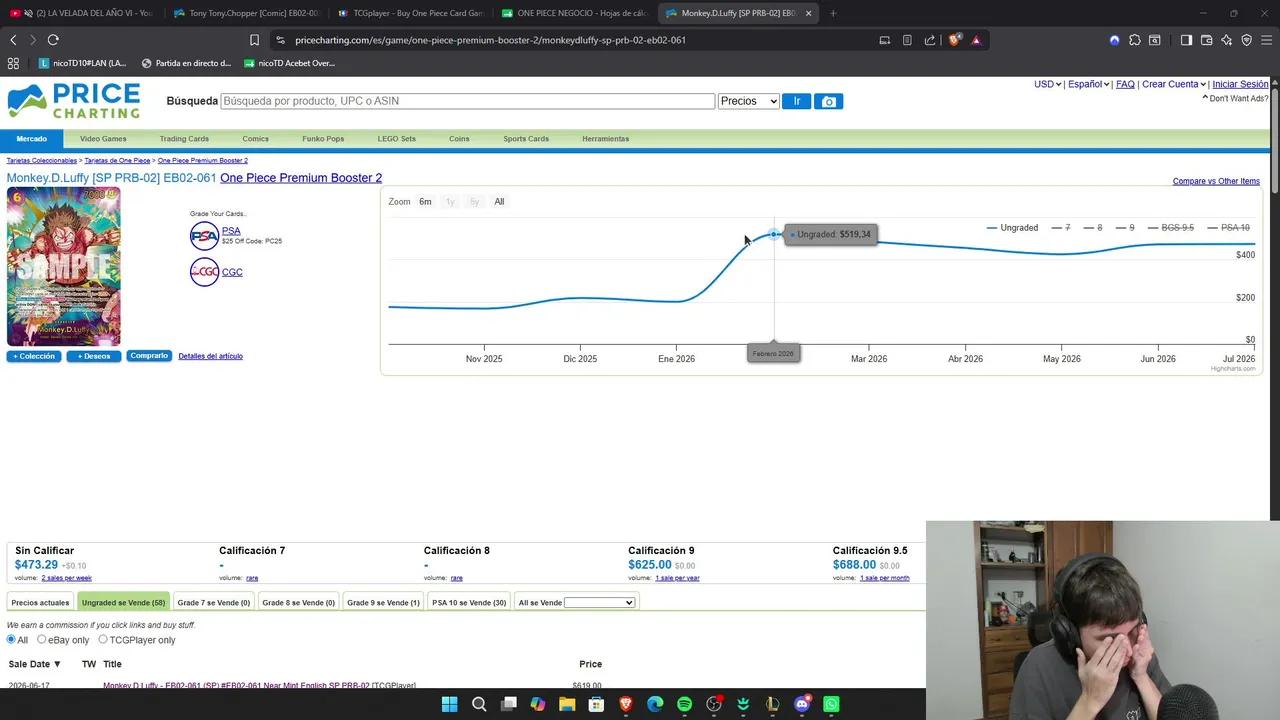Open Windows Start menu
1280x720 pixels.
point(449,704)
